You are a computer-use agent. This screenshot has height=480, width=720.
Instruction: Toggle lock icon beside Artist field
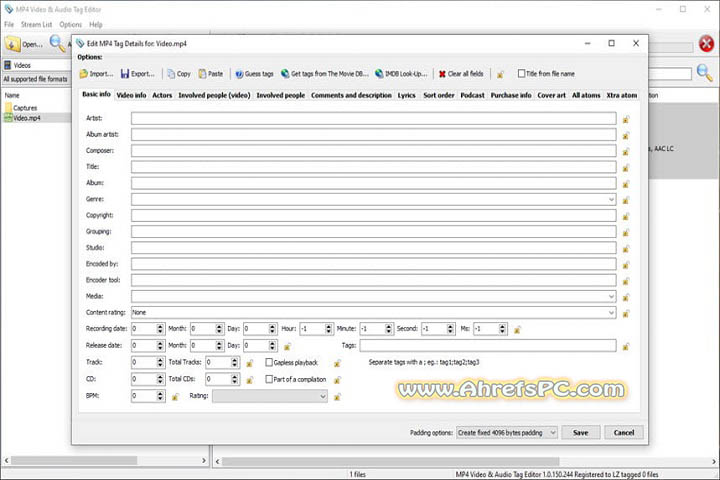click(x=625, y=119)
